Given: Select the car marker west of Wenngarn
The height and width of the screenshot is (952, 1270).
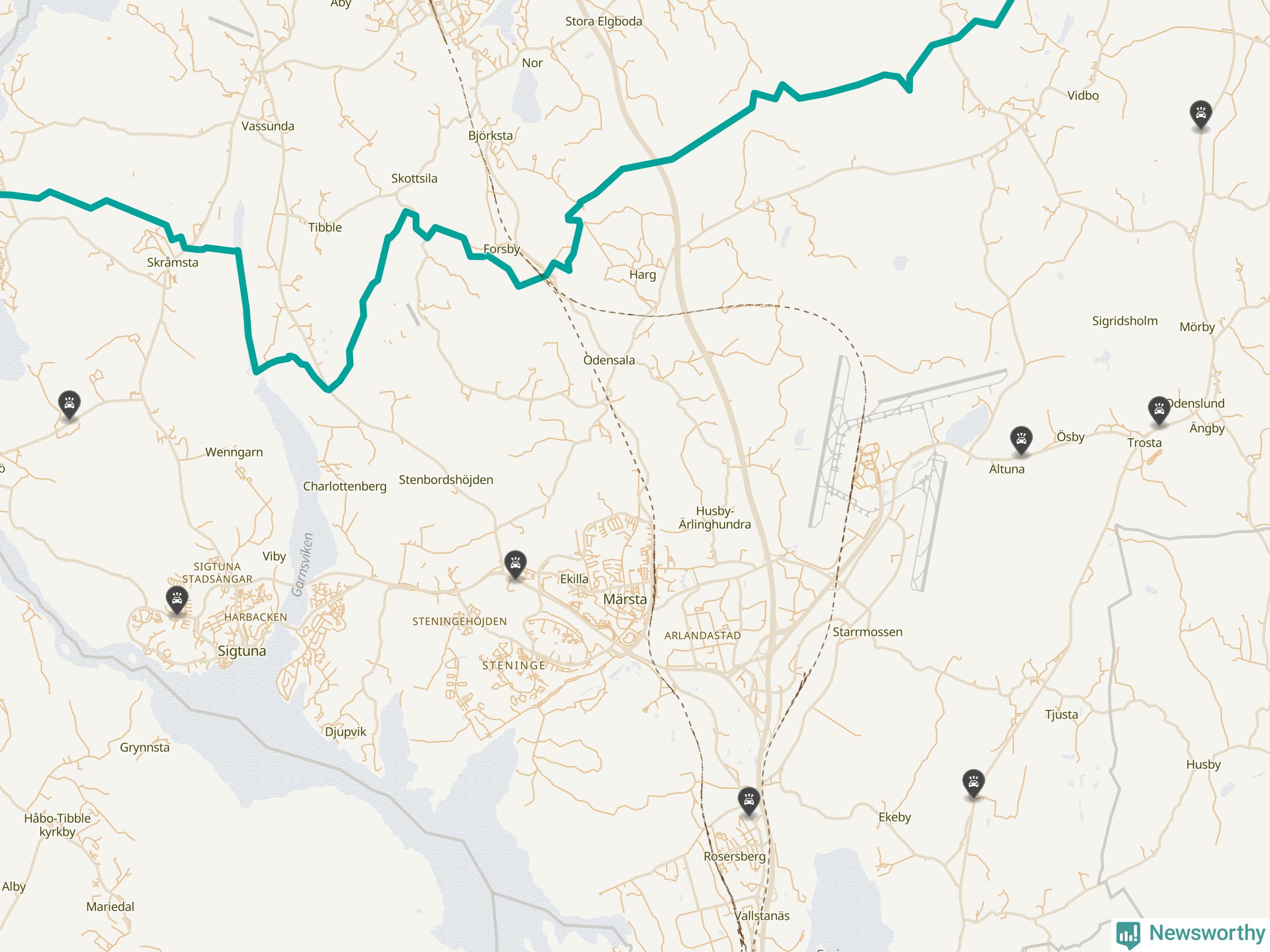Looking at the screenshot, I should (x=69, y=405).
